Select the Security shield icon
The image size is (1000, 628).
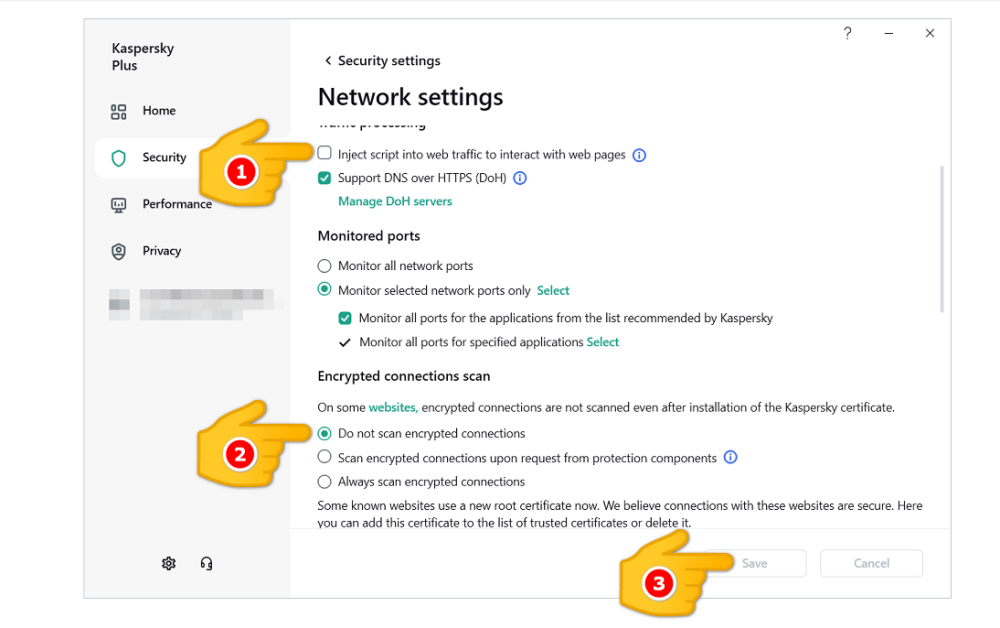coord(118,158)
